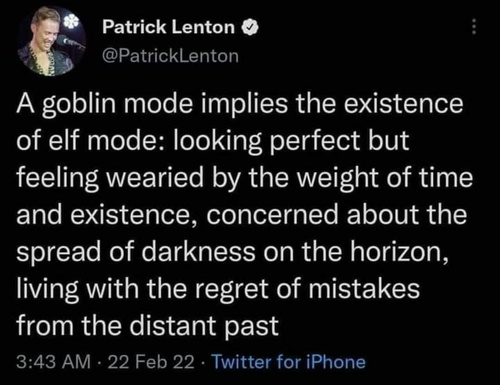Click the text "from the distant past"

click(148, 326)
